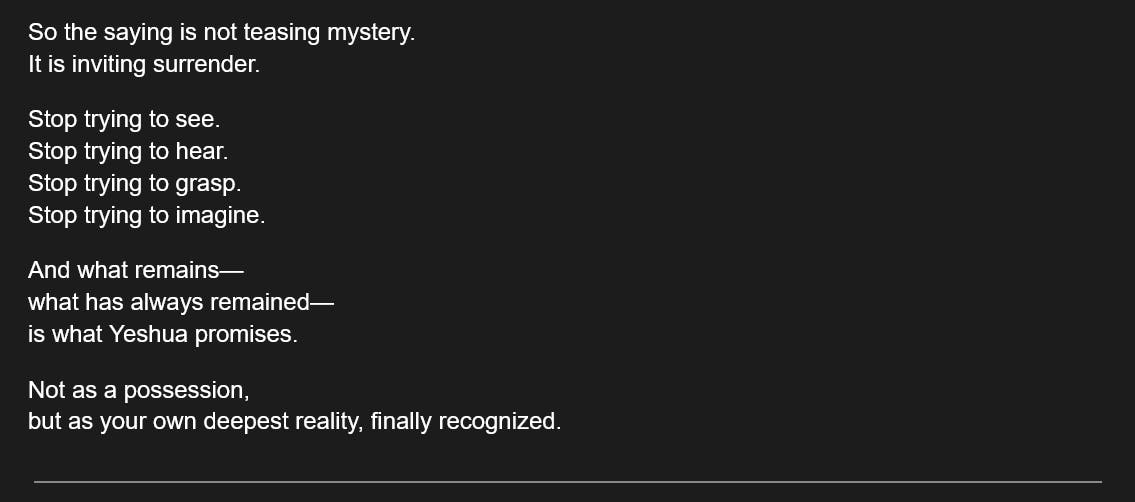Image resolution: width=1135 pixels, height=502 pixels.
Task: Click the line "So the saying is not teasing mystery."
Action: 221,33
